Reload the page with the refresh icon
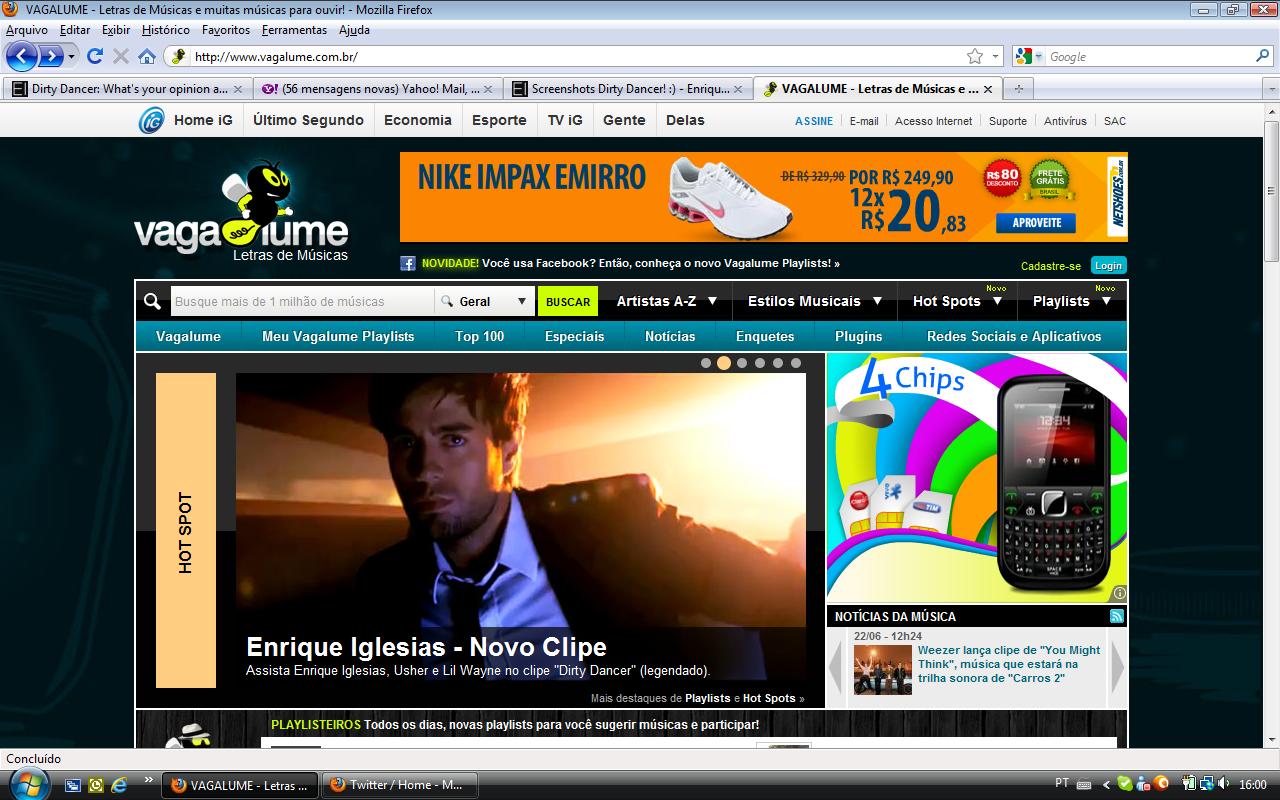1280x800 pixels. pyautogui.click(x=95, y=56)
